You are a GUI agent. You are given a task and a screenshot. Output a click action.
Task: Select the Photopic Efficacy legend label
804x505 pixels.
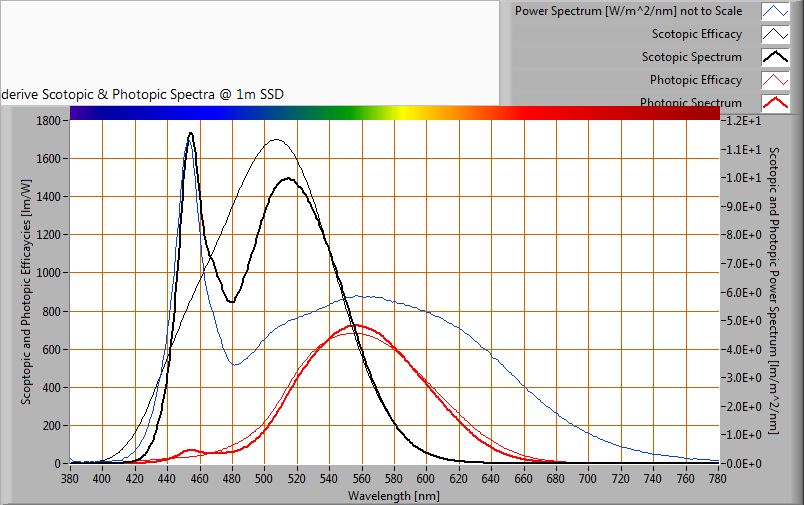coord(695,80)
